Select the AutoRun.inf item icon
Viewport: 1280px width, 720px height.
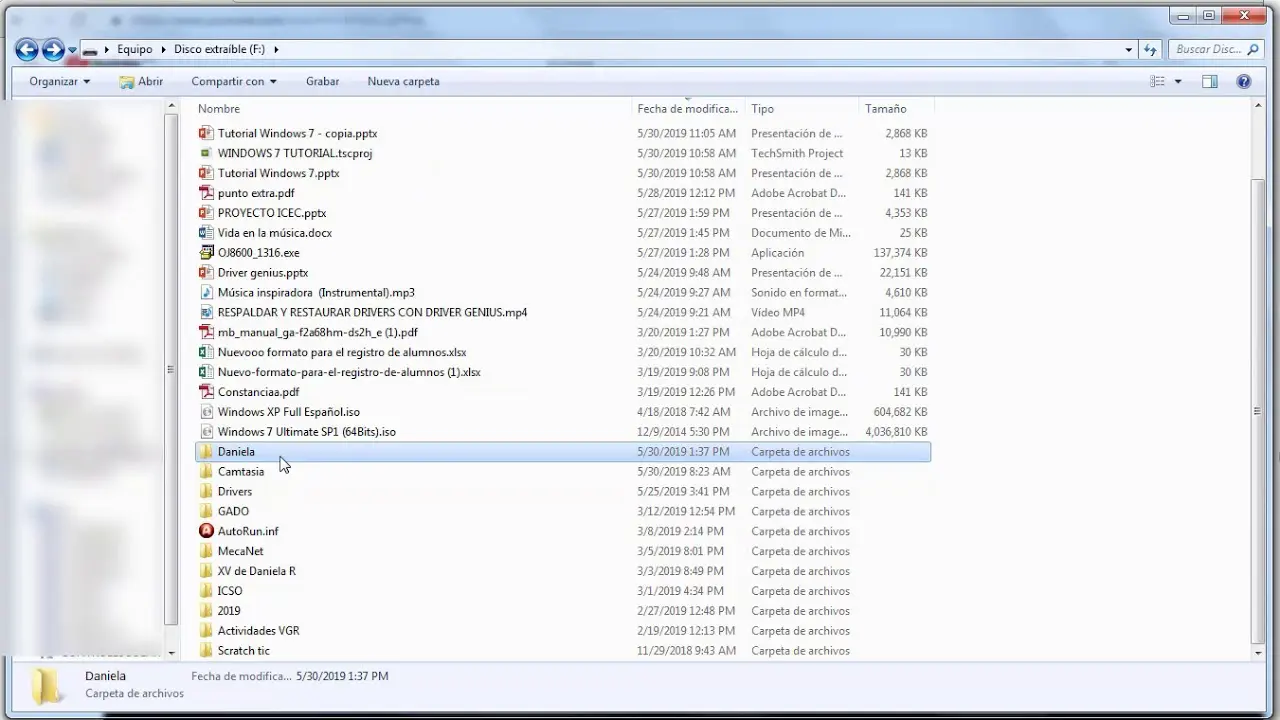[206, 531]
